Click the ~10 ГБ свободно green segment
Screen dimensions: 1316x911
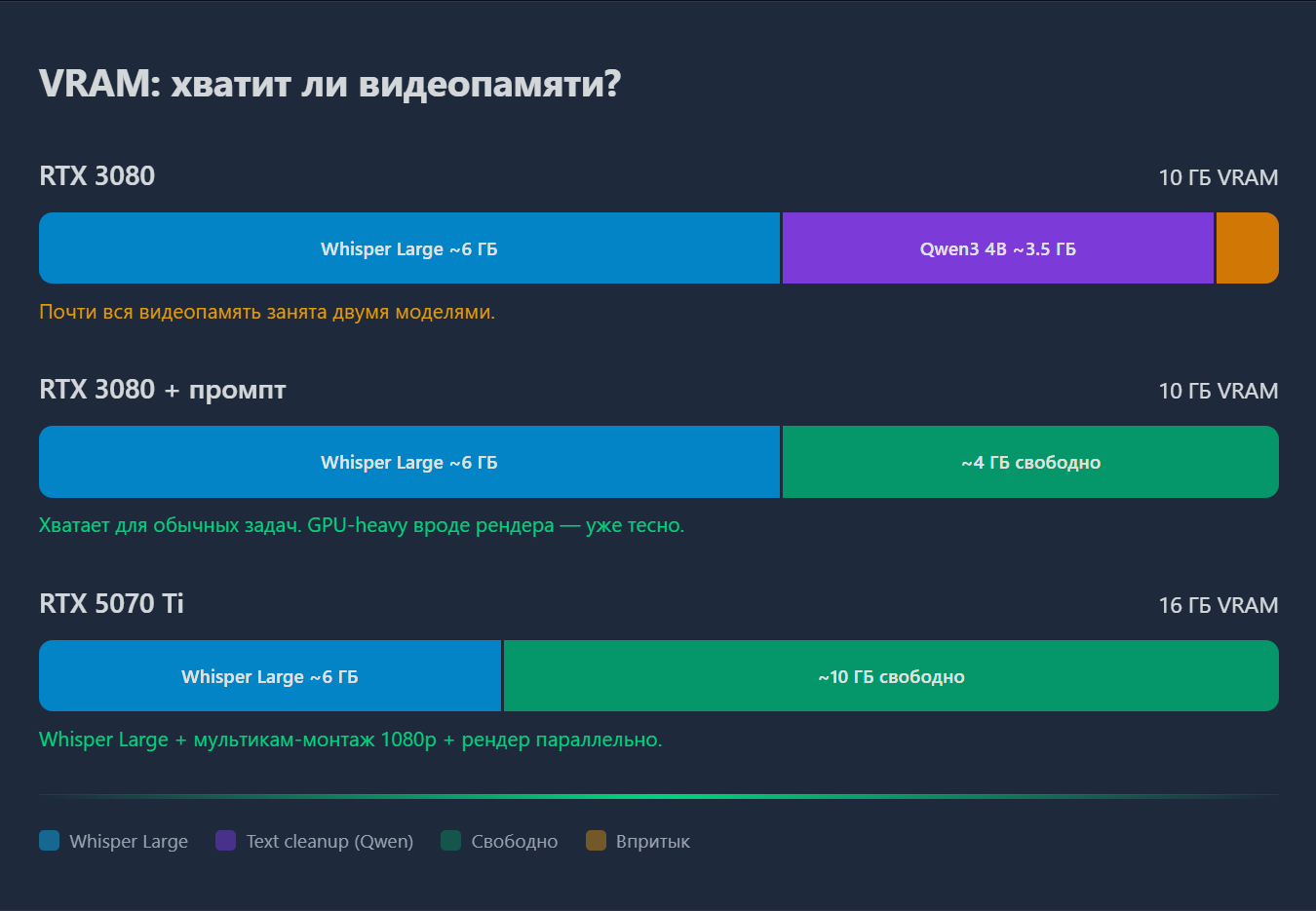[x=890, y=675]
